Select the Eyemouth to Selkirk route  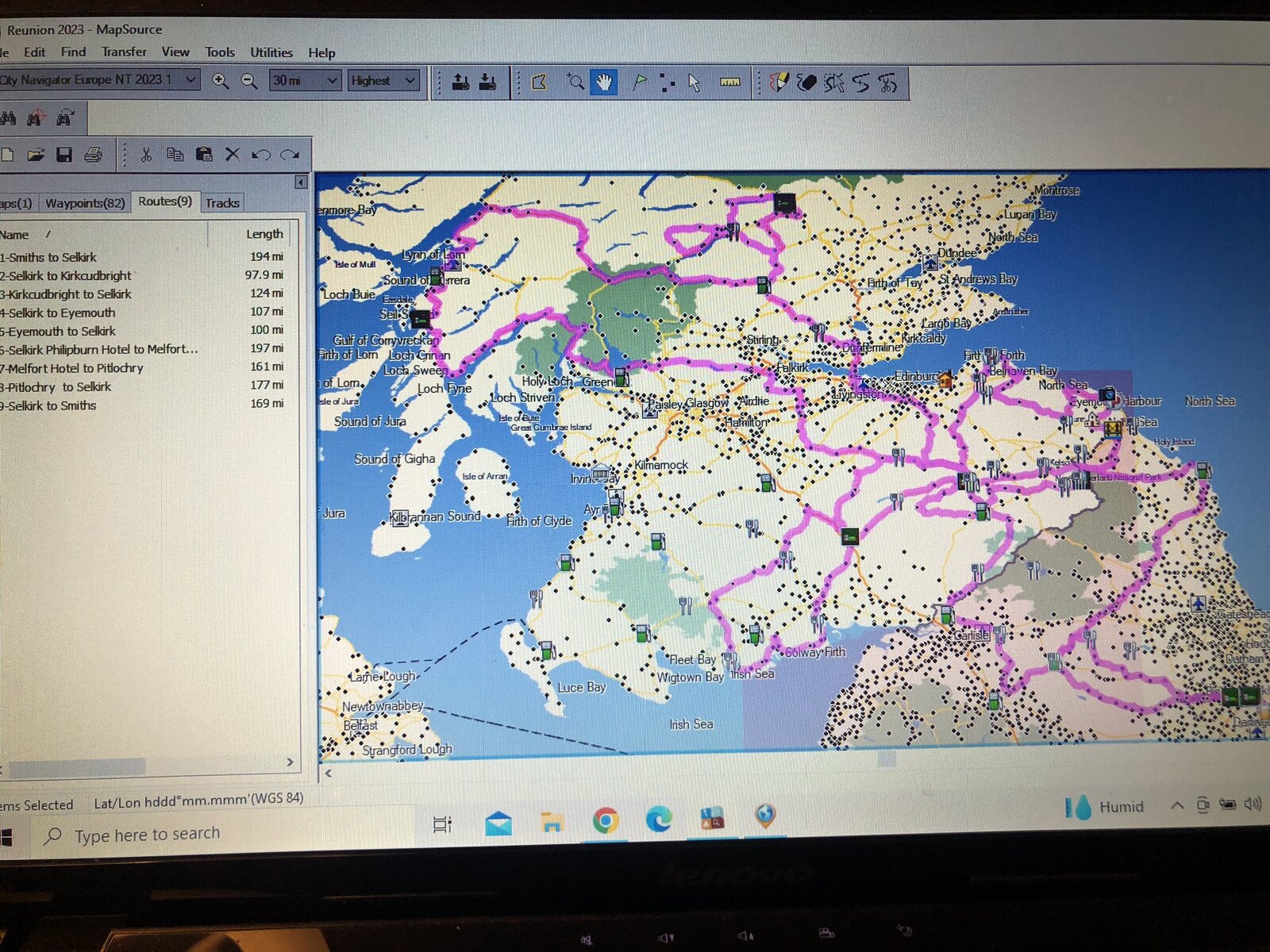143,331
